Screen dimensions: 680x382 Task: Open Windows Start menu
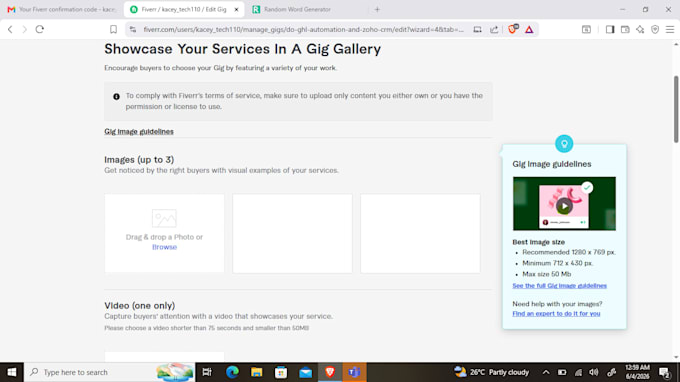12,372
